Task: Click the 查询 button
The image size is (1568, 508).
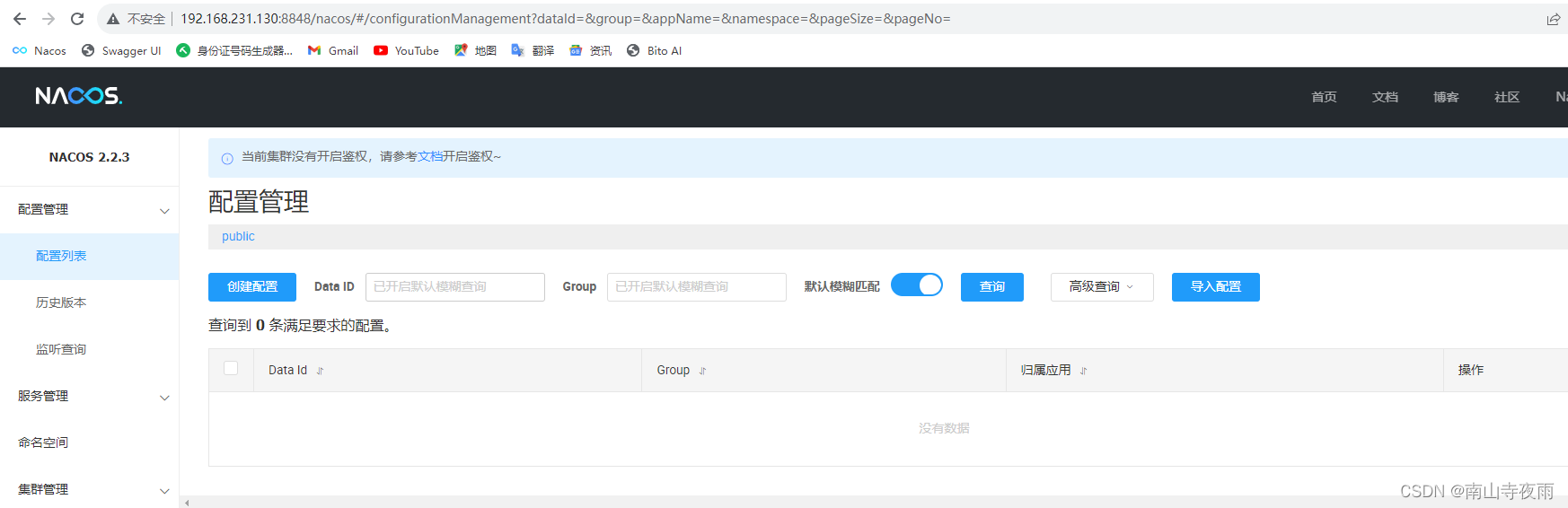Action: coord(992,287)
